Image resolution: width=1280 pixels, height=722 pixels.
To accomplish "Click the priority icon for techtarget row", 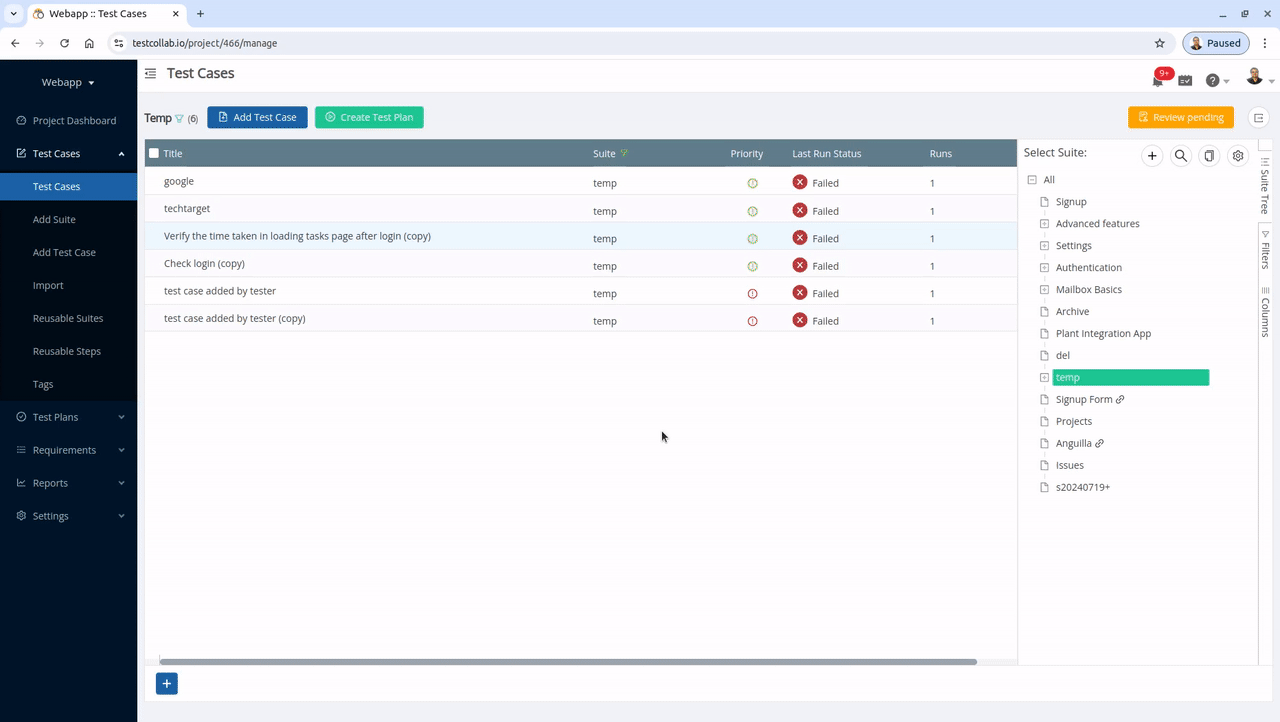I will click(x=753, y=211).
